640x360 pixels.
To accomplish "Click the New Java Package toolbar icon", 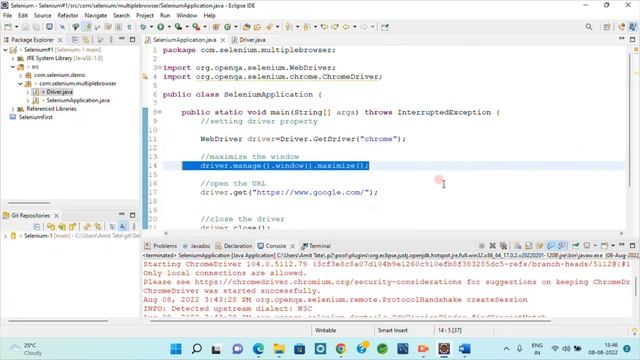I will 216,27.
